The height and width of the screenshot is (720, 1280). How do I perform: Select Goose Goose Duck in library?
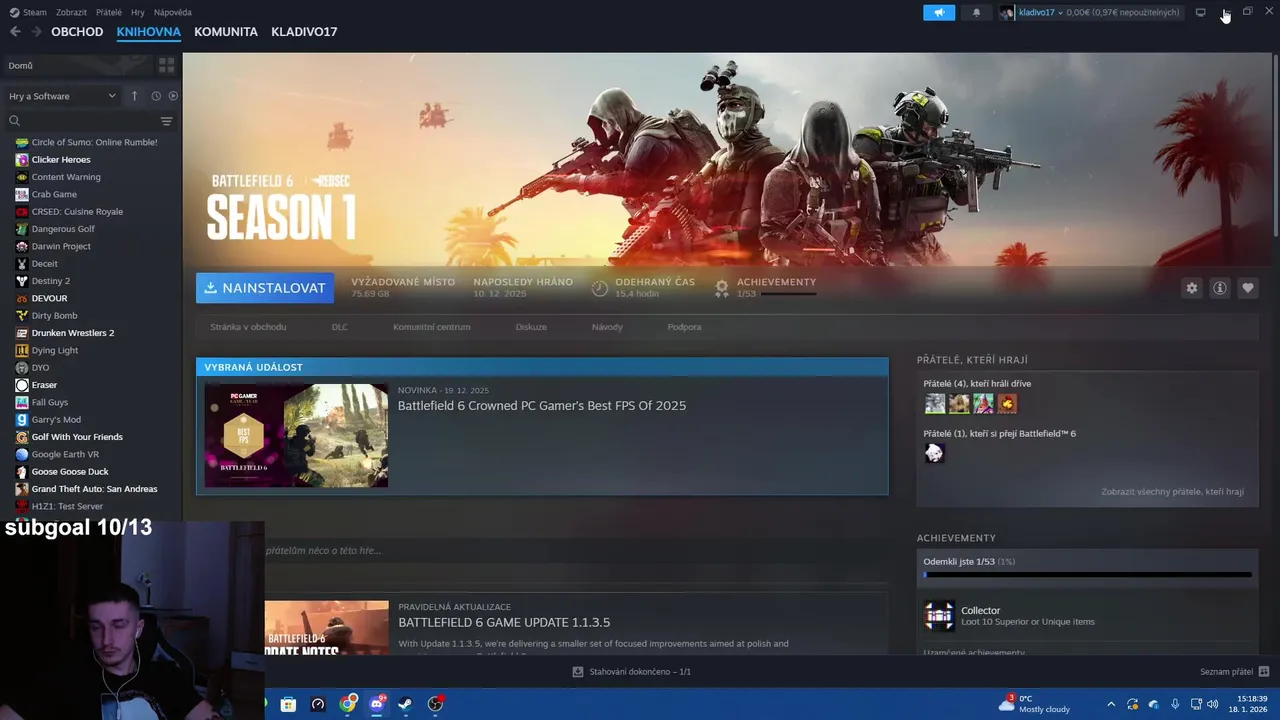70,472
